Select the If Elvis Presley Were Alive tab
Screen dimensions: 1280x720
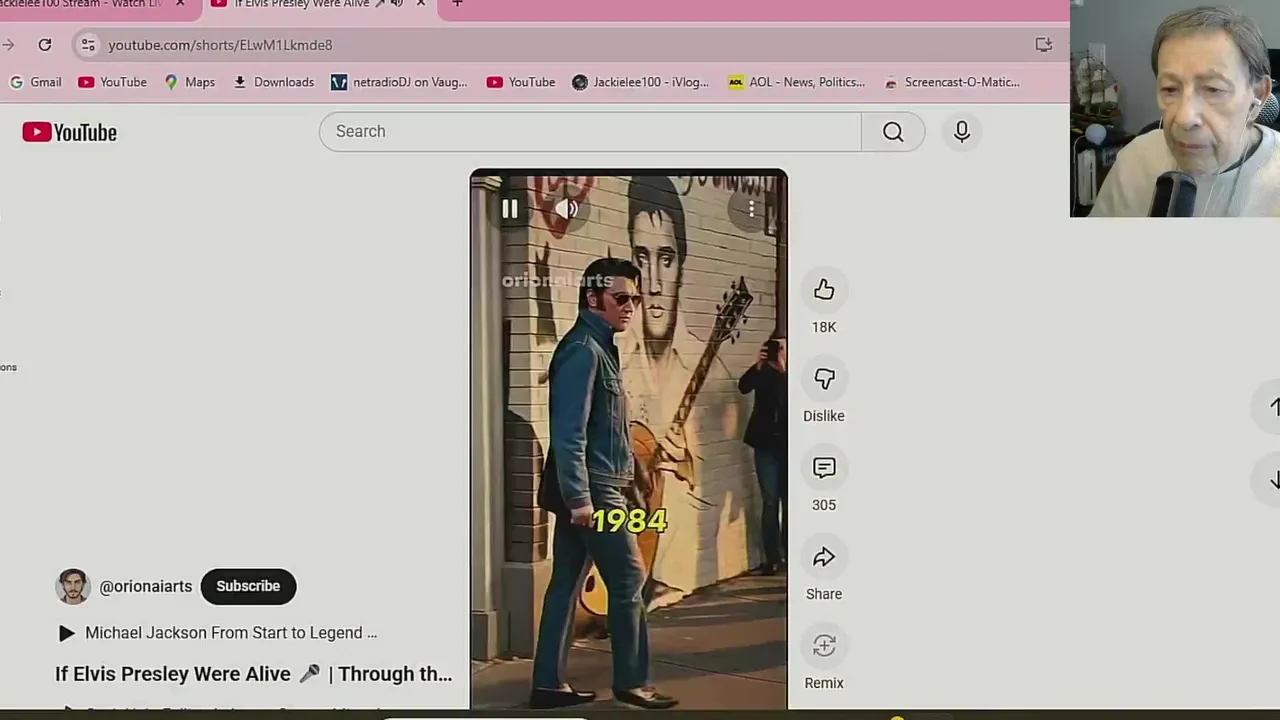(302, 5)
